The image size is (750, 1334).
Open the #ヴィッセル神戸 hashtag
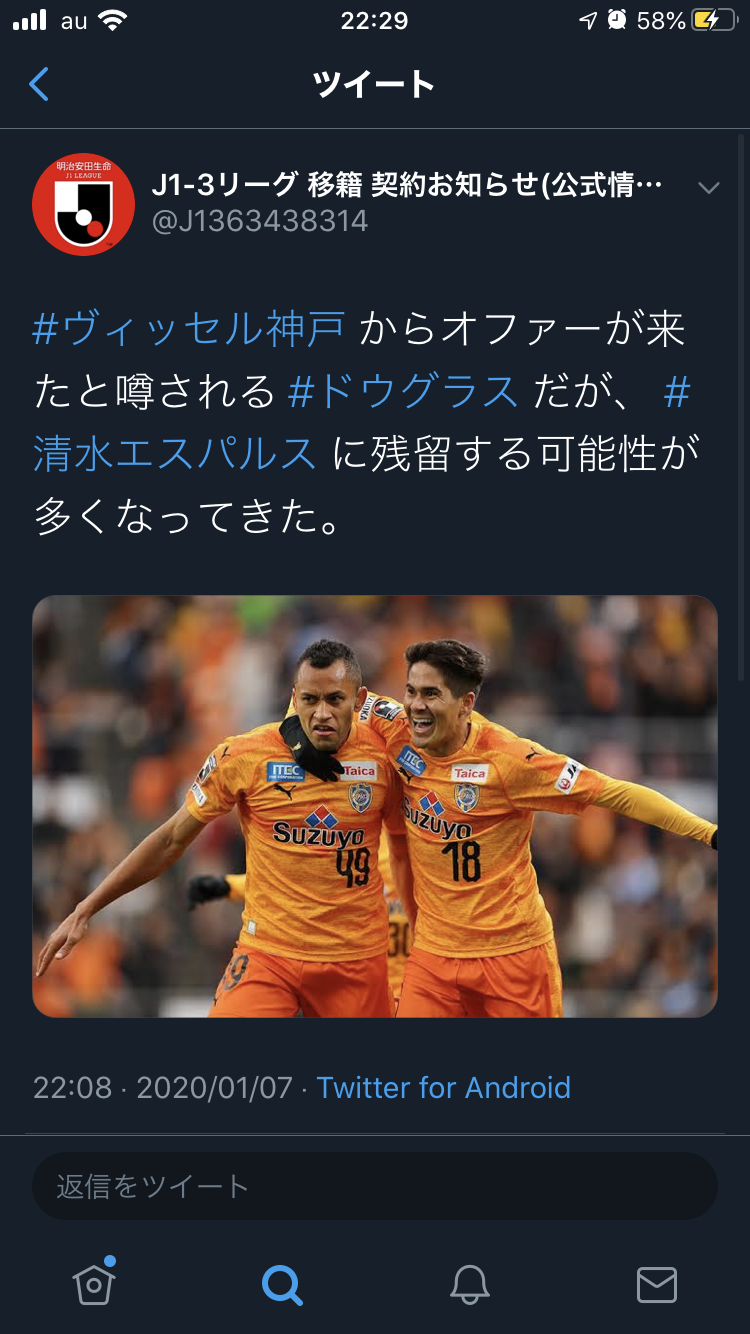(190, 328)
